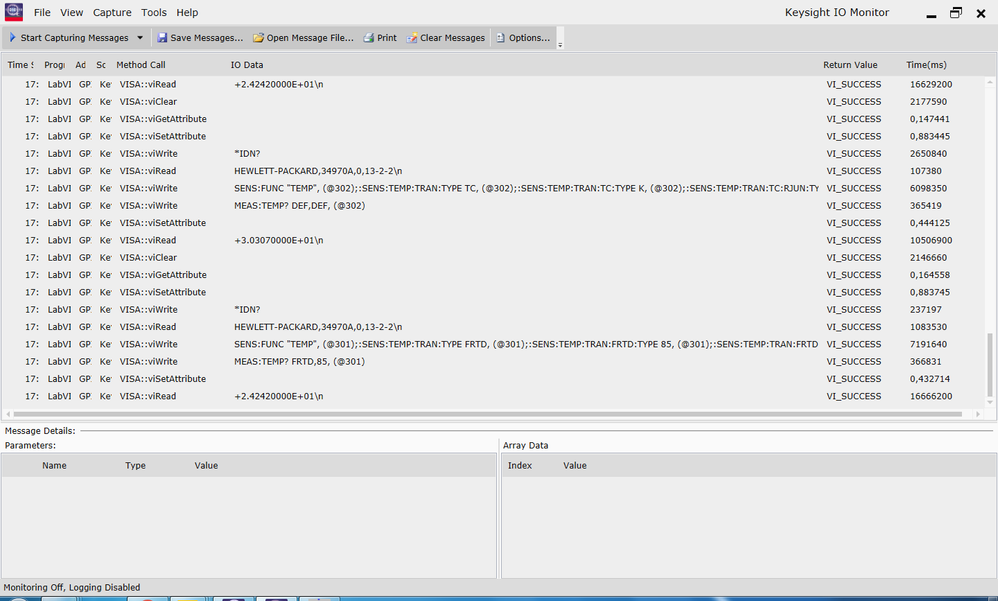
Task: Select SENS:FUNC "TEMP" (@301) viWrite row
Action: [x=494, y=344]
